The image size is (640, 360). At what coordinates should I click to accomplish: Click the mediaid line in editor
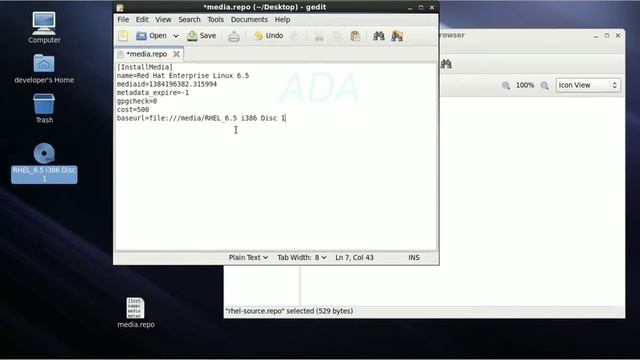pyautogui.click(x=167, y=84)
